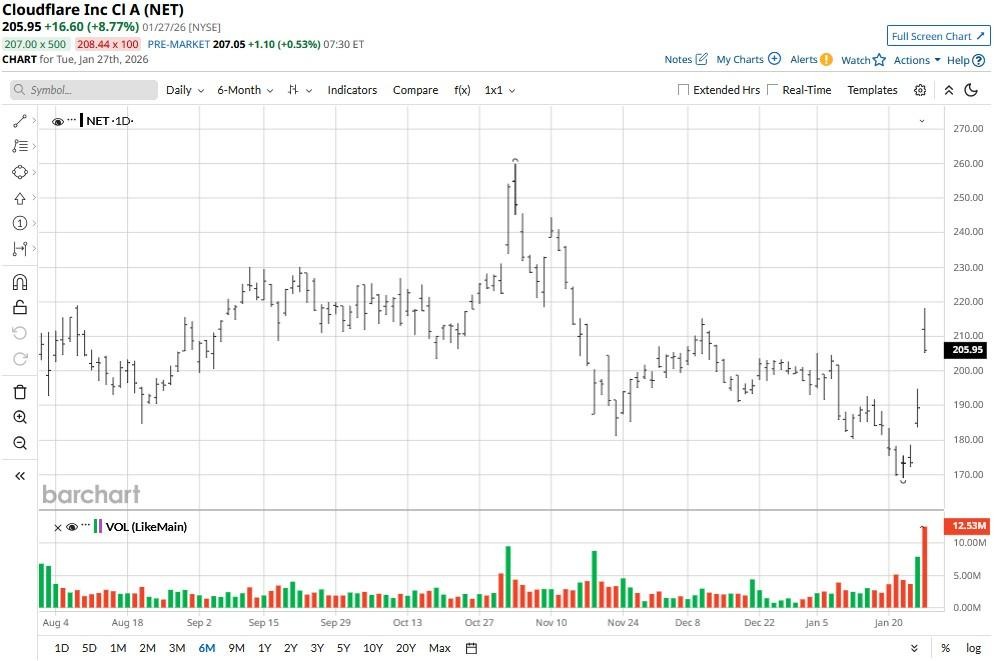
Task: Select the 9M range tab
Action: coord(236,648)
